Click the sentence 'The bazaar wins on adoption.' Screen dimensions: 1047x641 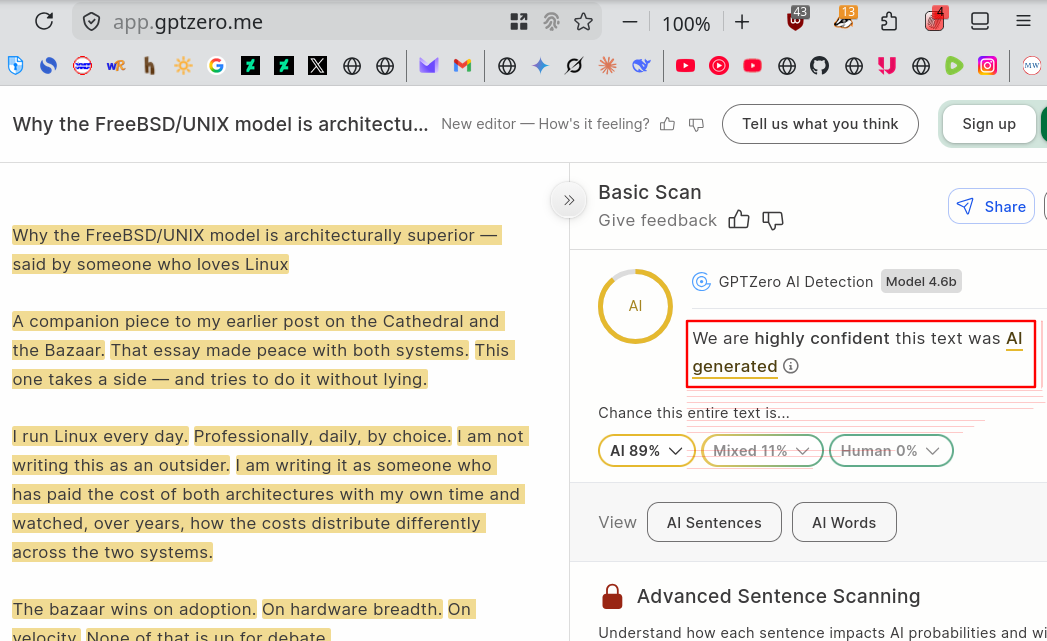click(x=134, y=610)
